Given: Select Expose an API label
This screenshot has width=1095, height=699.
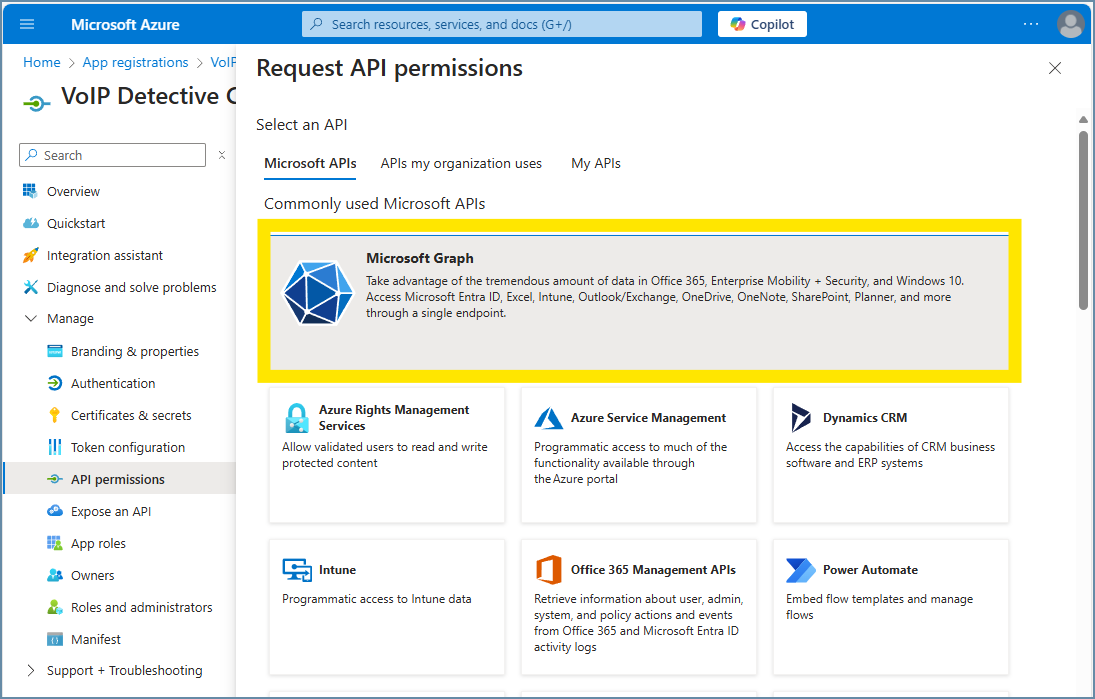Looking at the screenshot, I should 111,511.
